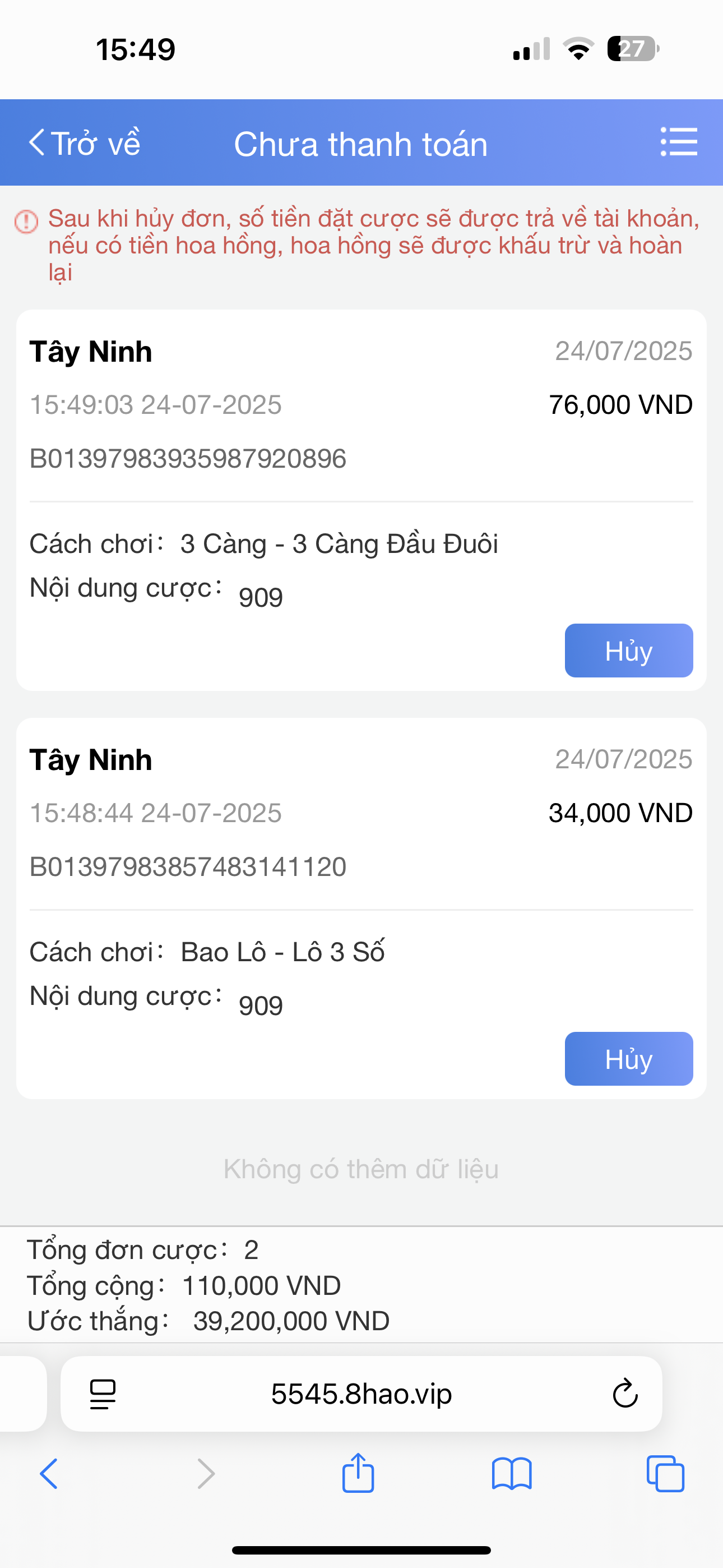Screen dimensions: 723x1568
Task: Cancel the 34,000 VND bet with Hủy
Action: pos(629,1059)
